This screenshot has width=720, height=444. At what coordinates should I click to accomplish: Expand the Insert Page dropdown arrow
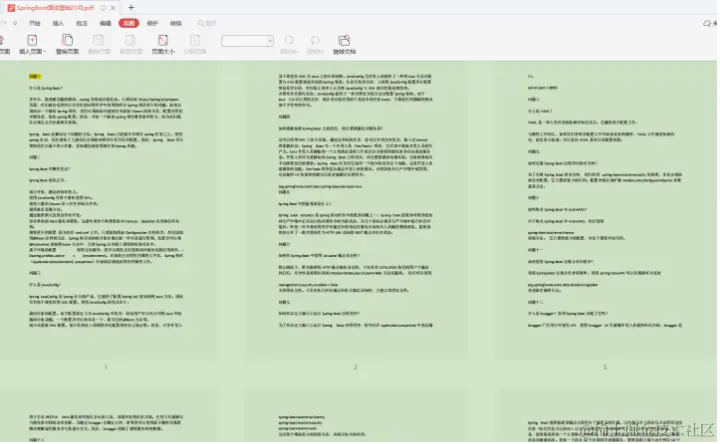pyautogui.click(x=45, y=52)
